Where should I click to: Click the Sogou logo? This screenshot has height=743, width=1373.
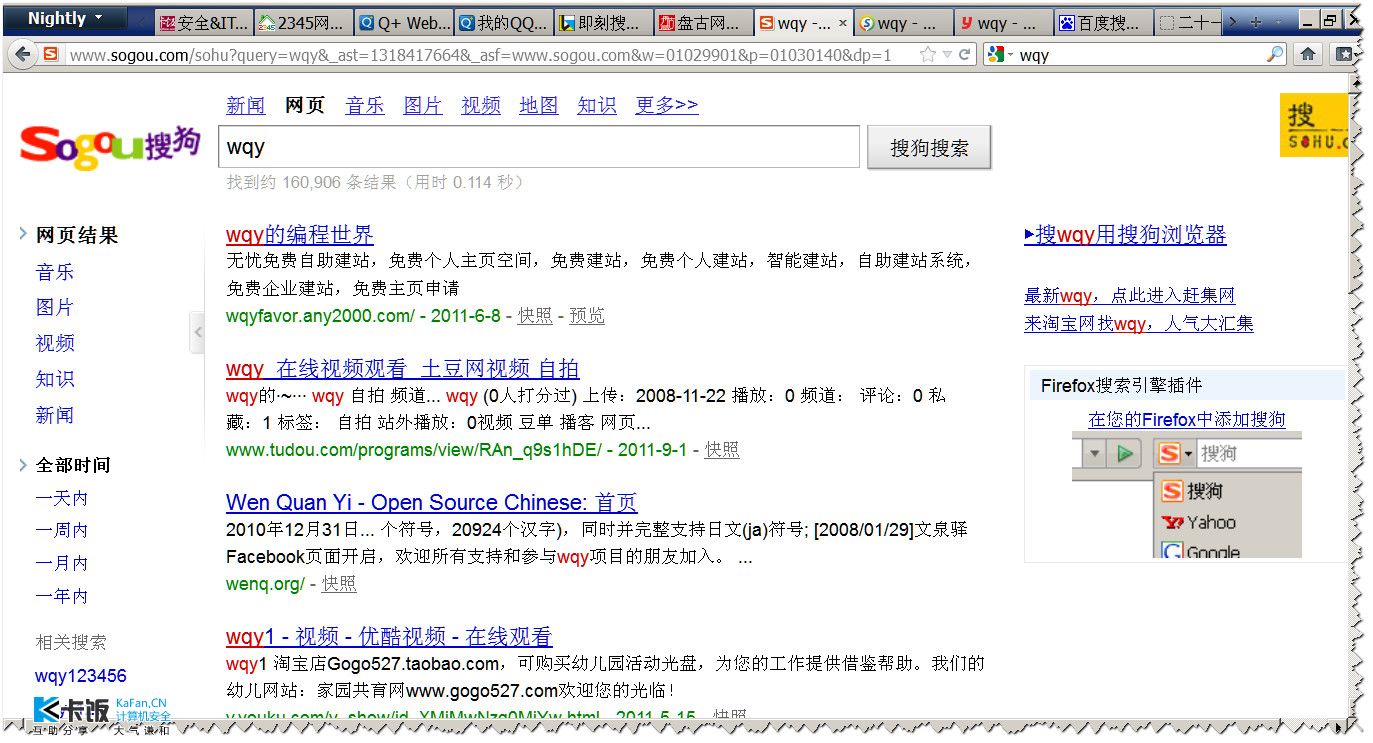[110, 146]
